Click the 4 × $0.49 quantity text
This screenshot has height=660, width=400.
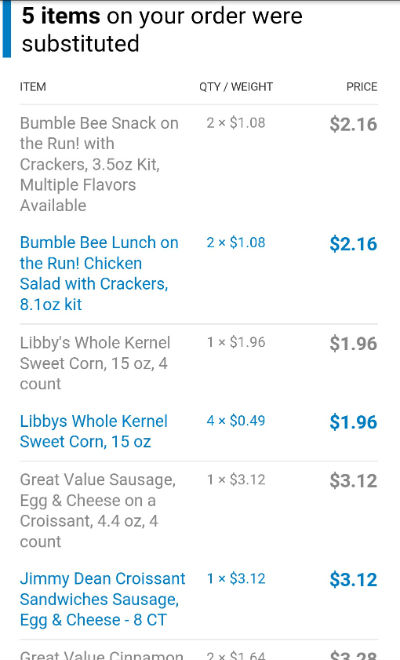pyautogui.click(x=236, y=420)
